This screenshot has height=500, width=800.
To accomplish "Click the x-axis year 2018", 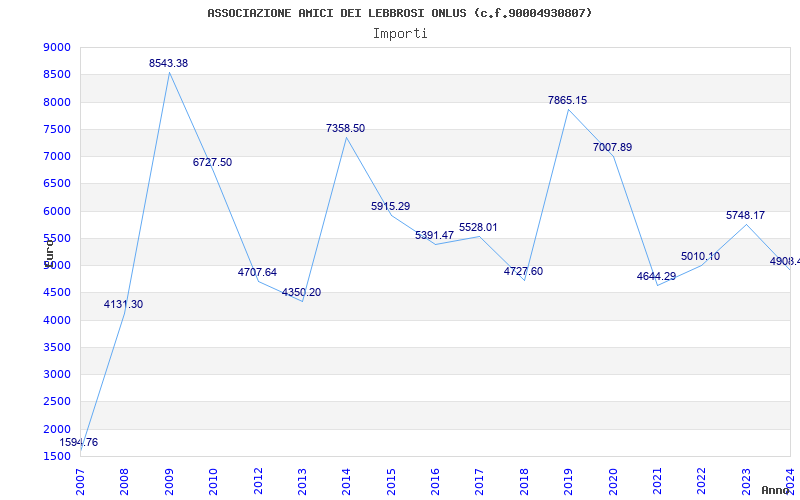I will pyautogui.click(x=524, y=482).
